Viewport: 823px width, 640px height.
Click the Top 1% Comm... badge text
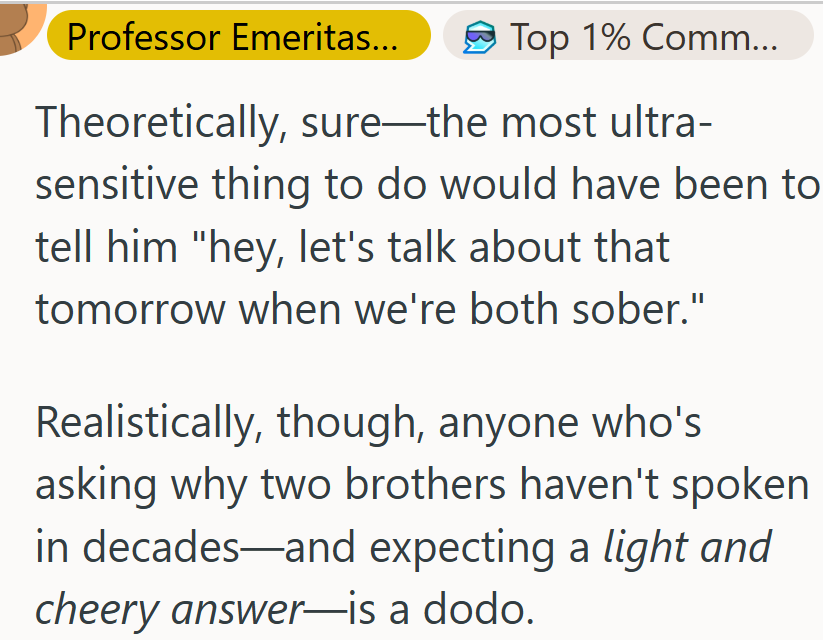[x=643, y=38]
